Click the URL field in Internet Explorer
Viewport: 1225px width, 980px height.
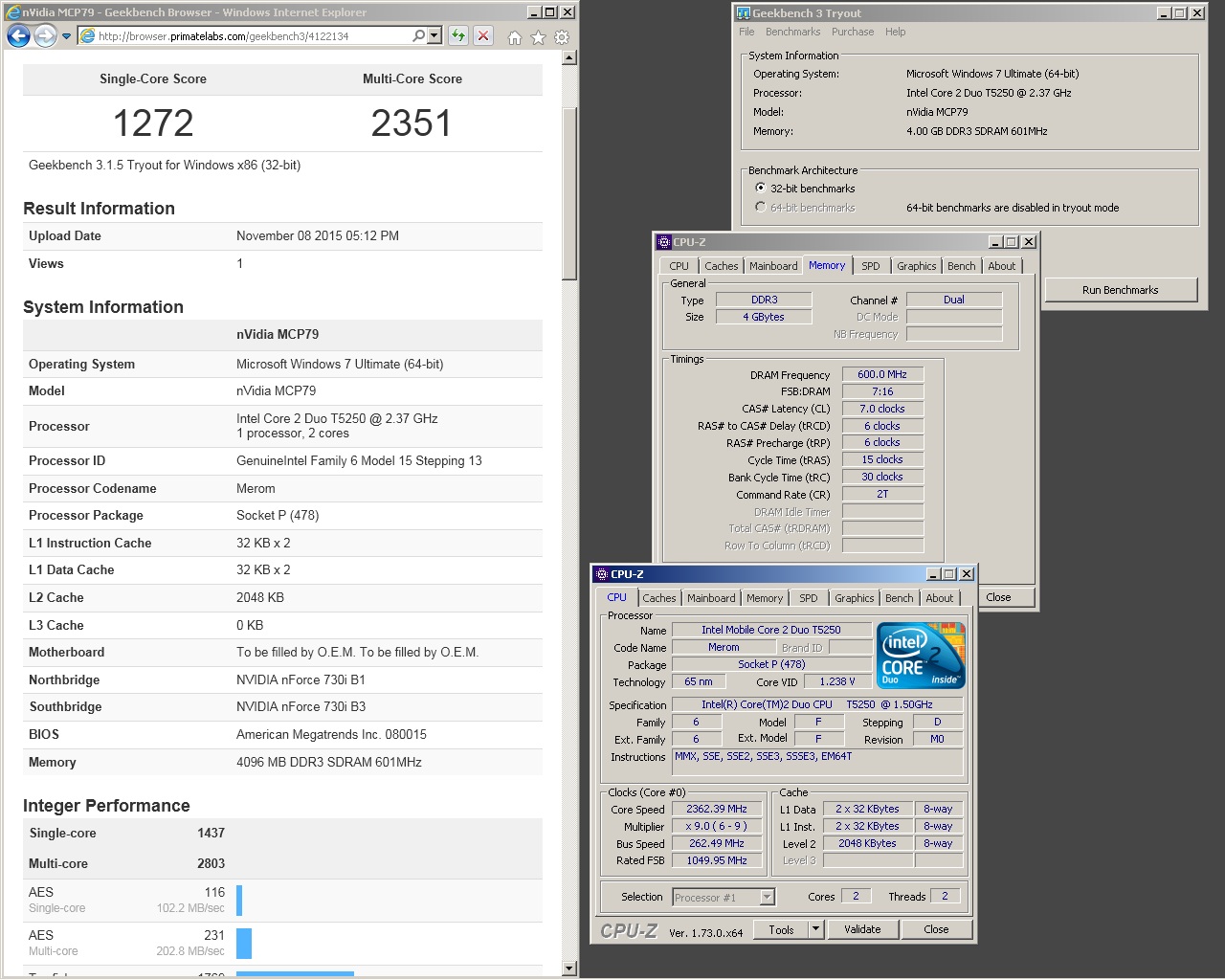253,36
